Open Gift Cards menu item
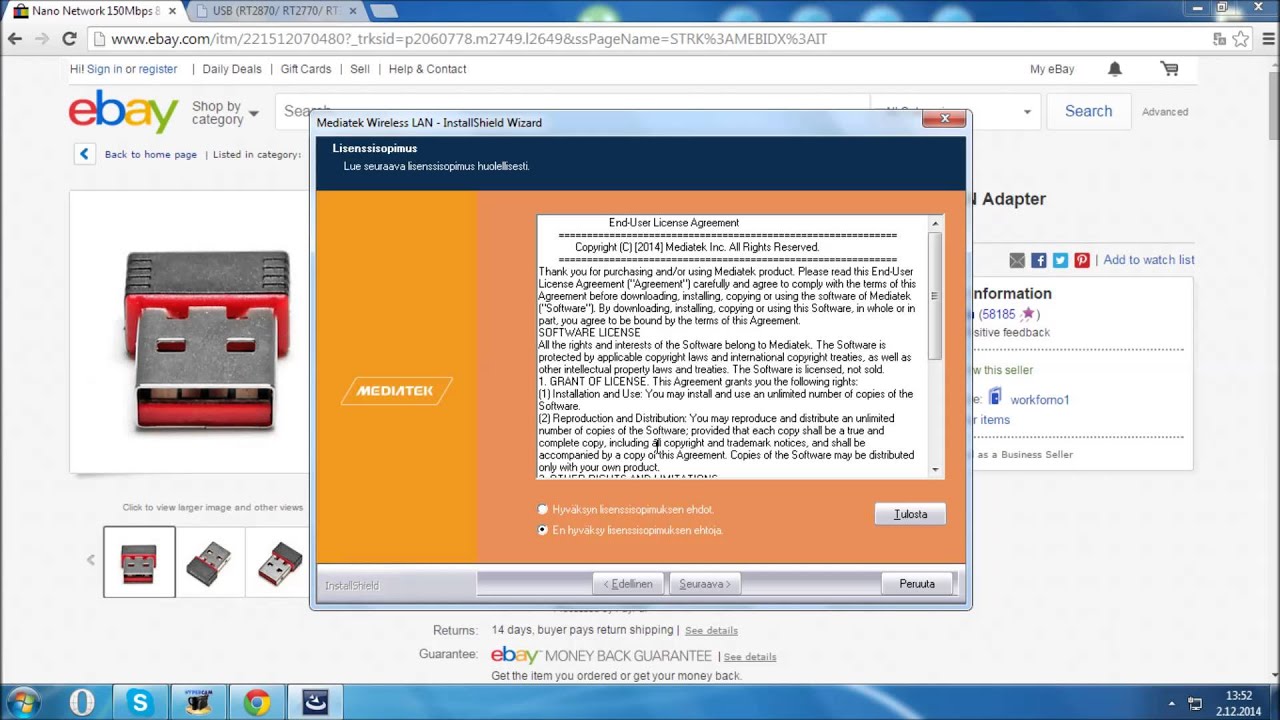The height and width of the screenshot is (720, 1280). click(x=306, y=69)
